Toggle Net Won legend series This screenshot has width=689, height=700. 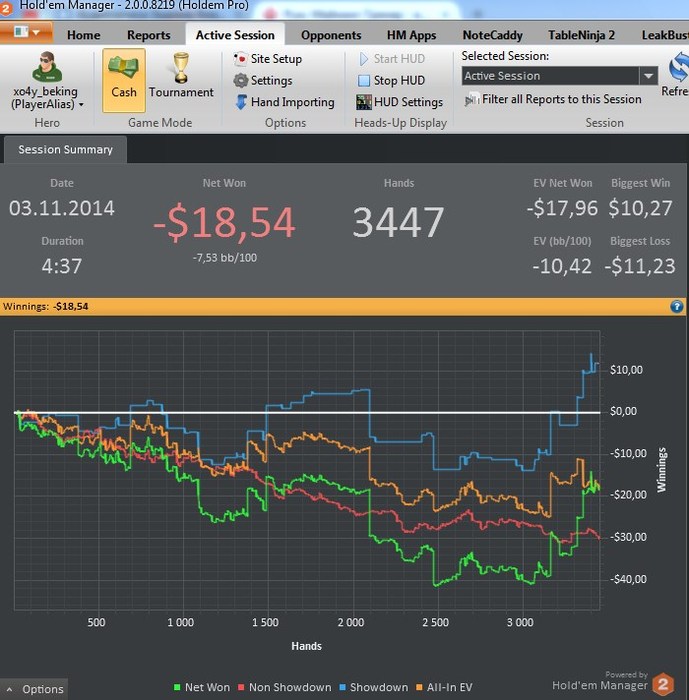pyautogui.click(x=202, y=687)
